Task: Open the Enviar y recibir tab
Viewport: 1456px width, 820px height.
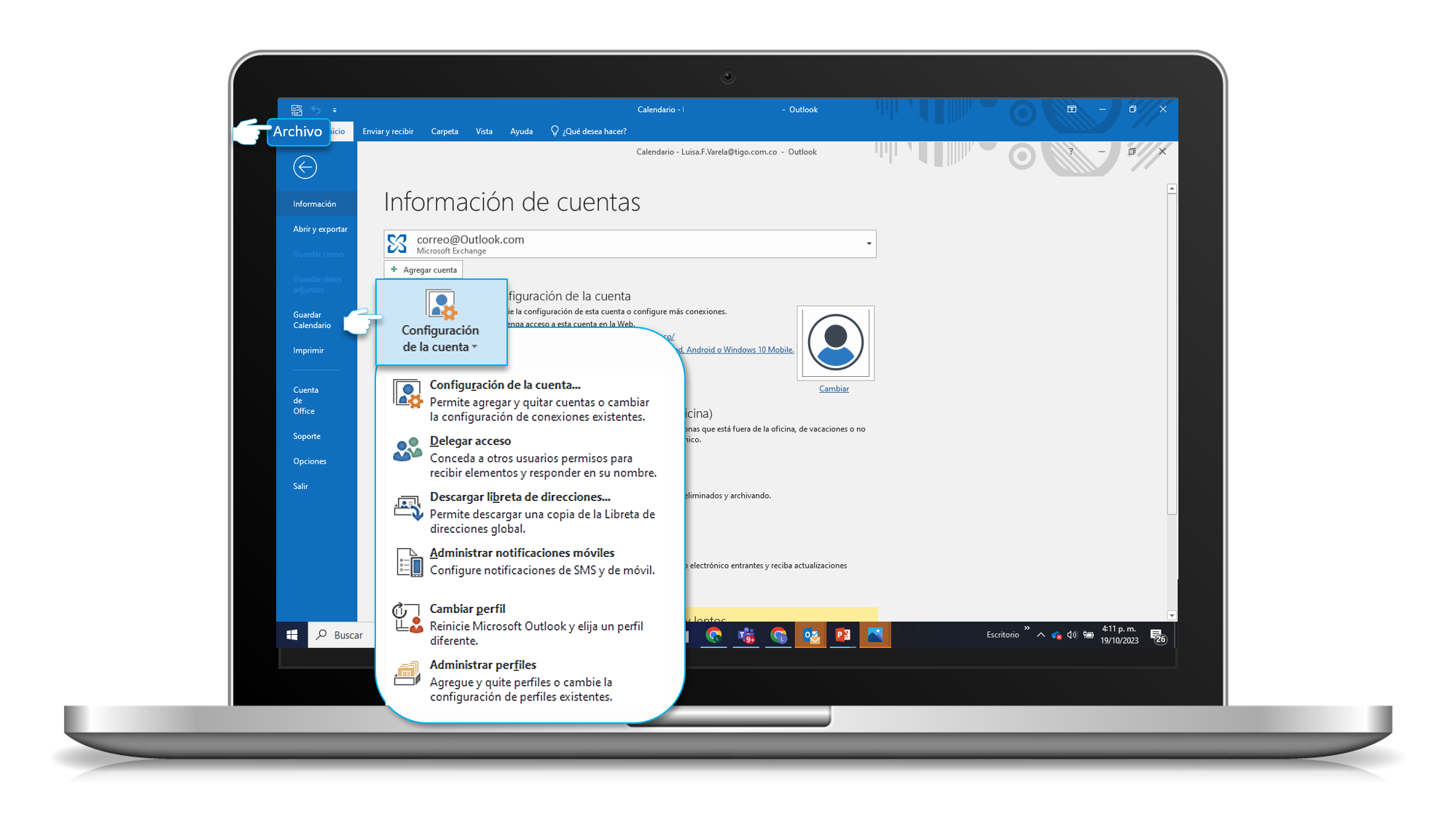Action: click(388, 131)
